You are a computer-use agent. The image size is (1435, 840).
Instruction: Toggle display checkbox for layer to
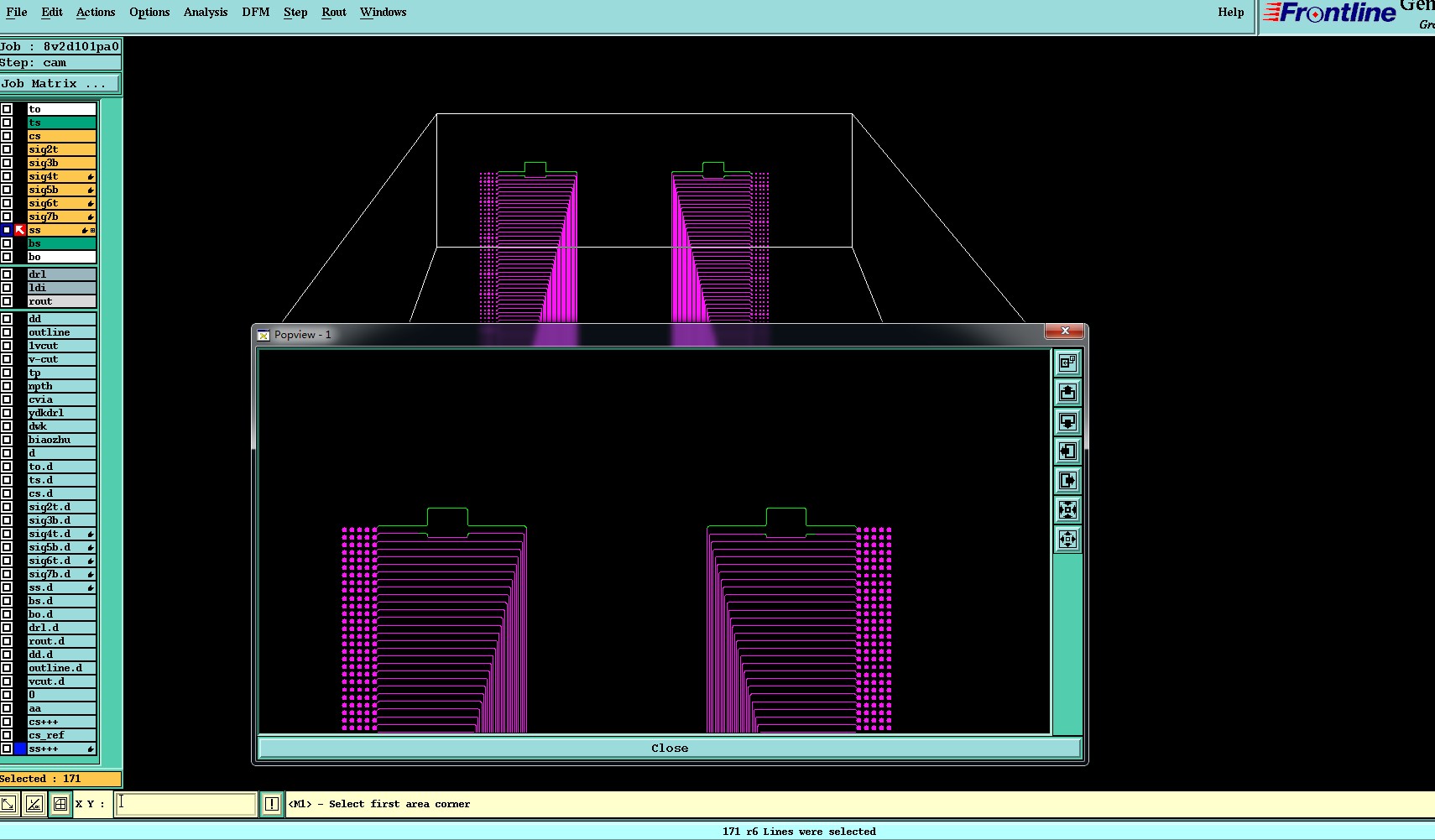point(7,109)
